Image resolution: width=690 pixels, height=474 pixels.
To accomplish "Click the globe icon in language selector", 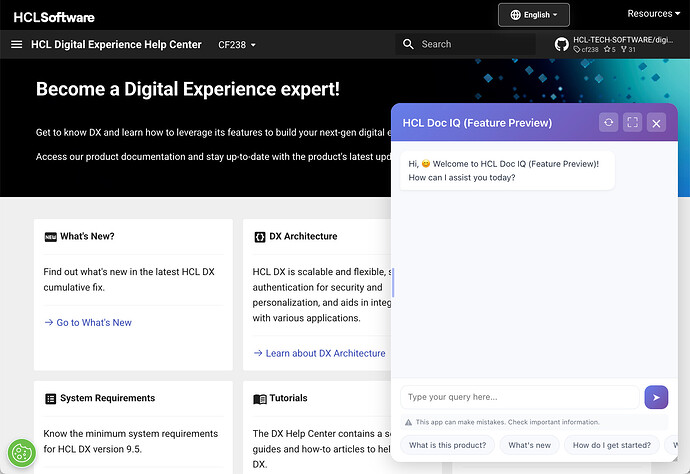I will pyautogui.click(x=515, y=15).
